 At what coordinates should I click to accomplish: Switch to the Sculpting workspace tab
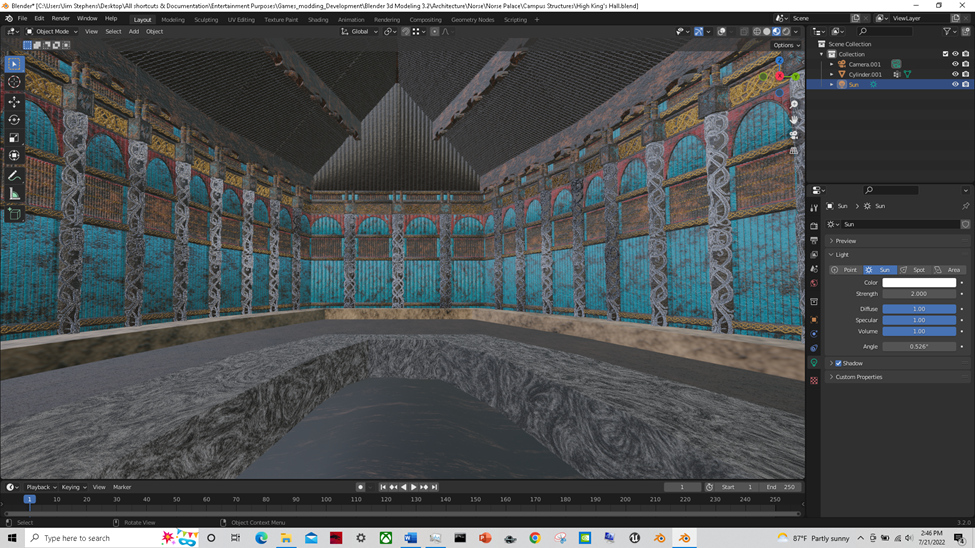click(x=206, y=19)
